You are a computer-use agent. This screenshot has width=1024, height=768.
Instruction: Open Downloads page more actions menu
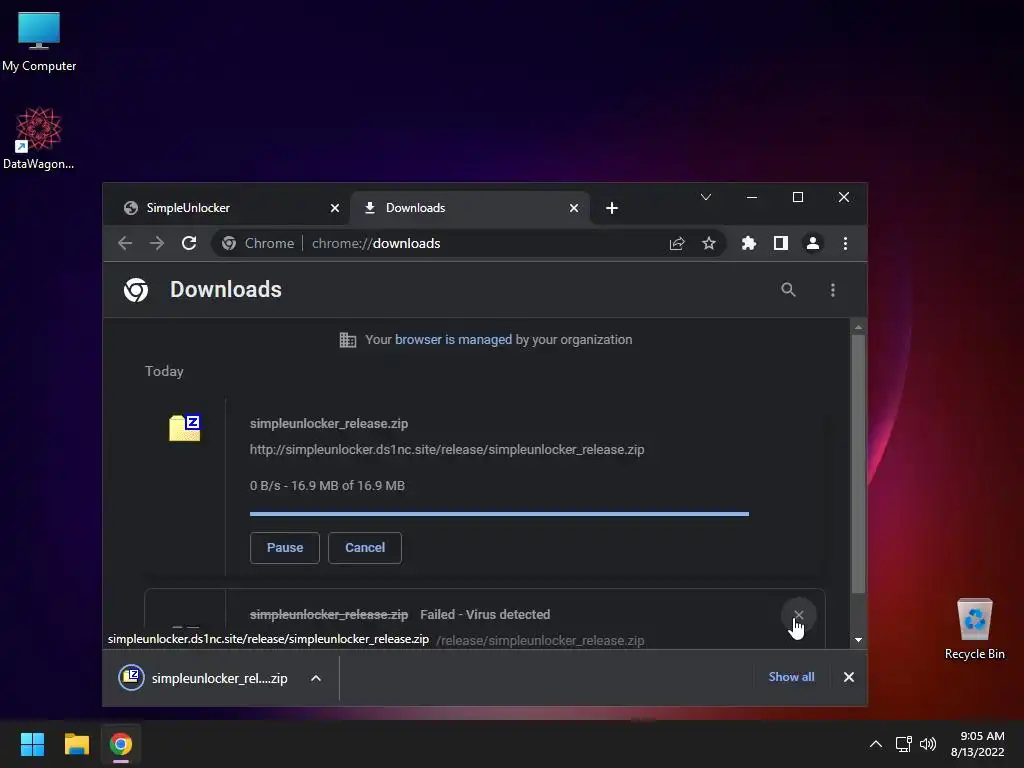tap(833, 289)
